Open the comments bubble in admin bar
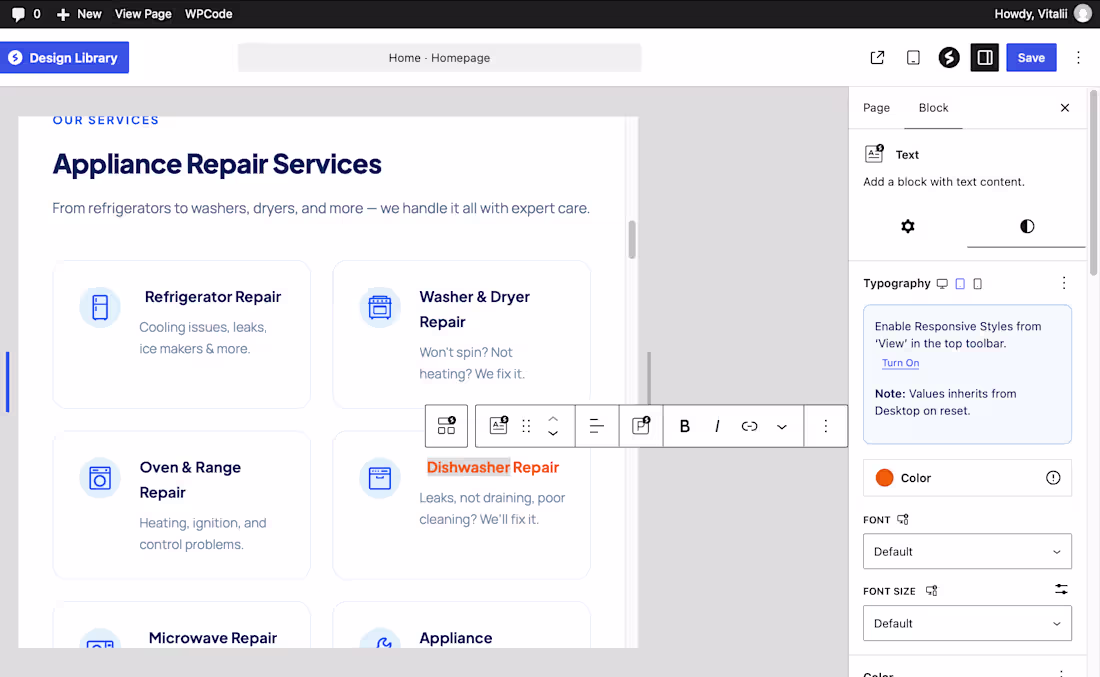The width and height of the screenshot is (1100, 677). click(x=25, y=14)
